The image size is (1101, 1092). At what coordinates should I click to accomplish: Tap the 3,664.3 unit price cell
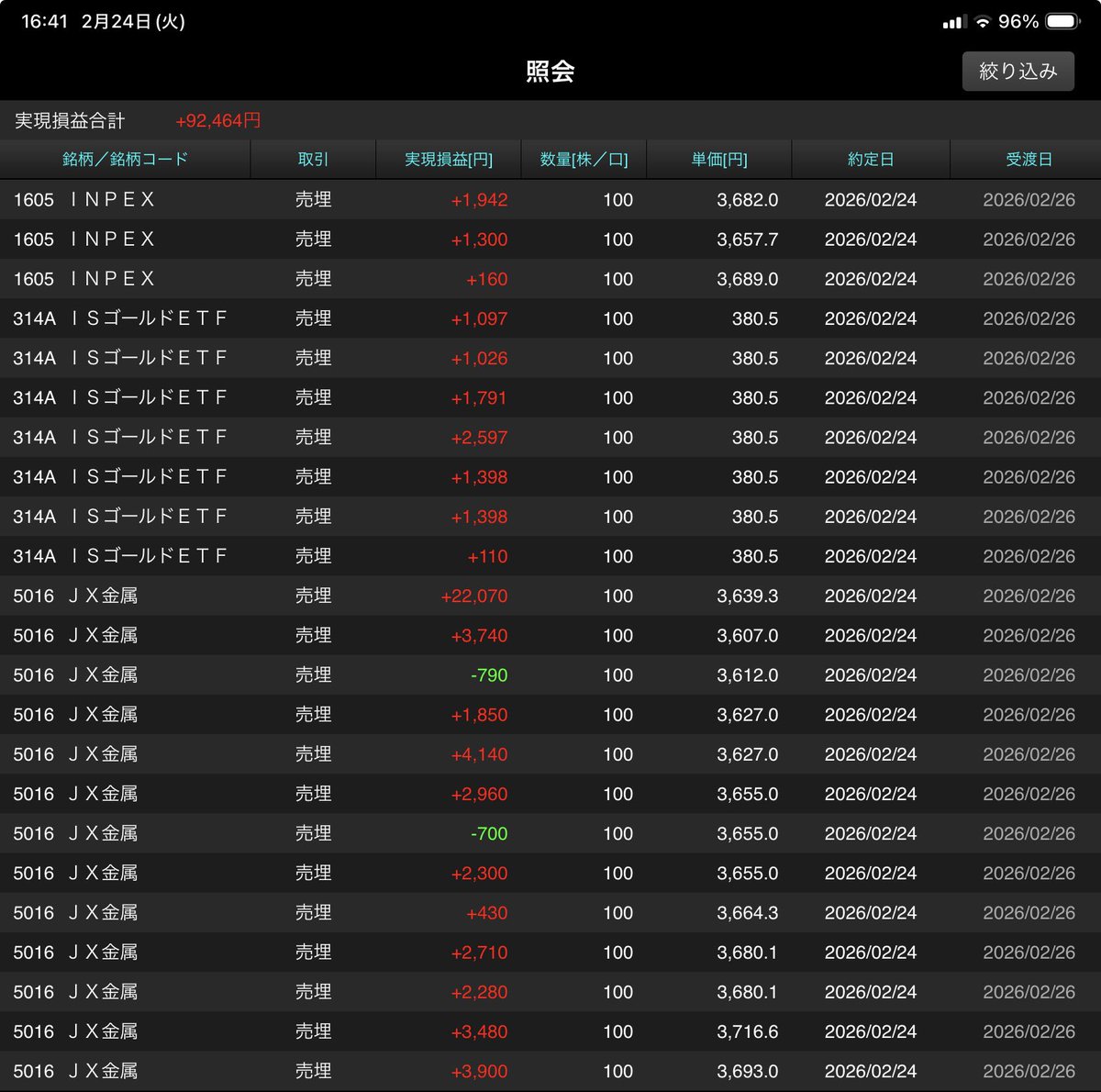747,912
